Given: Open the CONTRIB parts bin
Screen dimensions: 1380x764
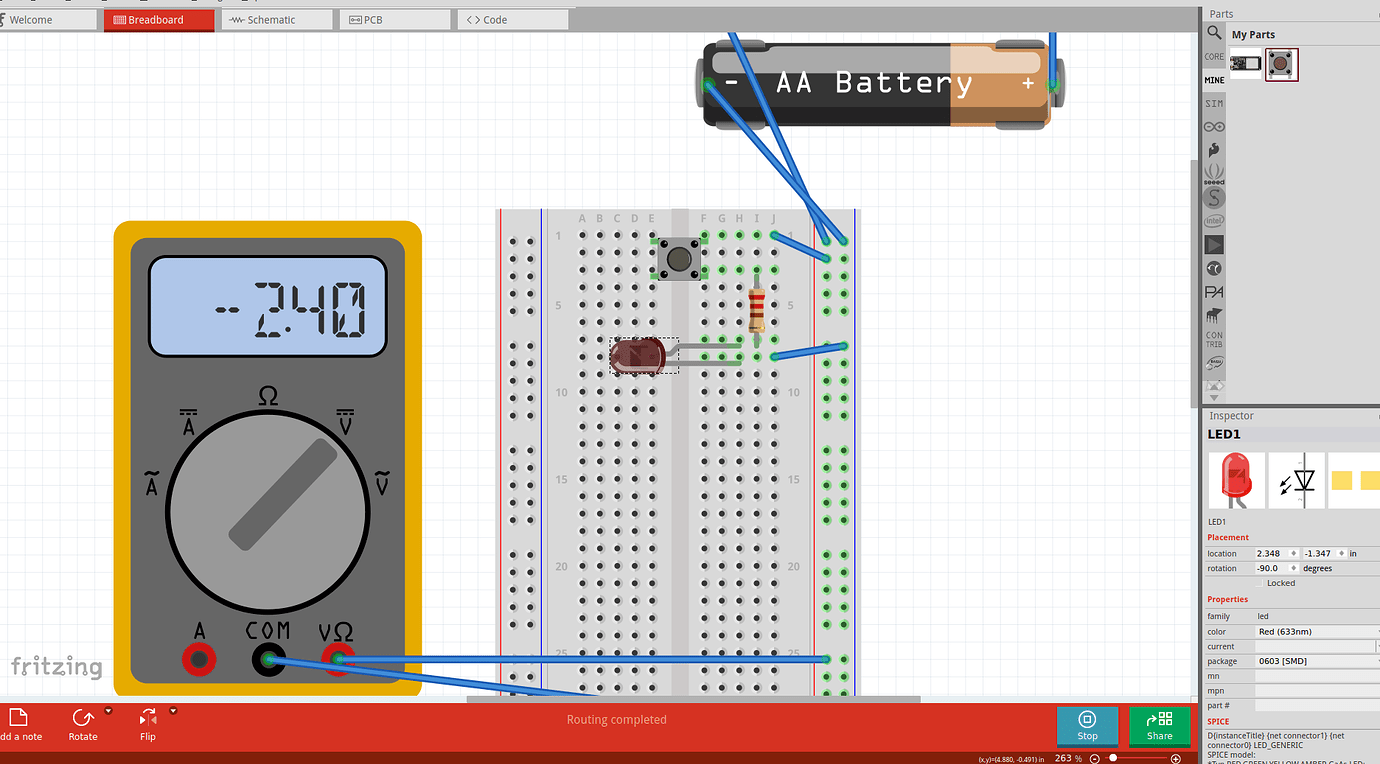Looking at the screenshot, I should pos(1214,340).
